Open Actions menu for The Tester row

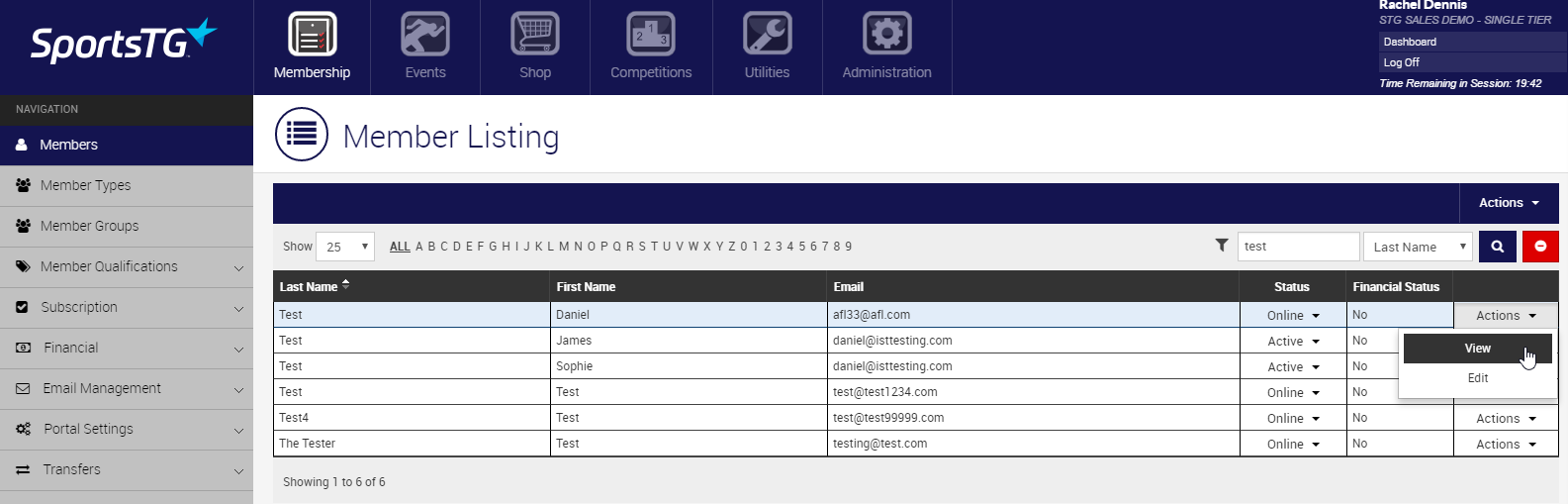[1506, 444]
